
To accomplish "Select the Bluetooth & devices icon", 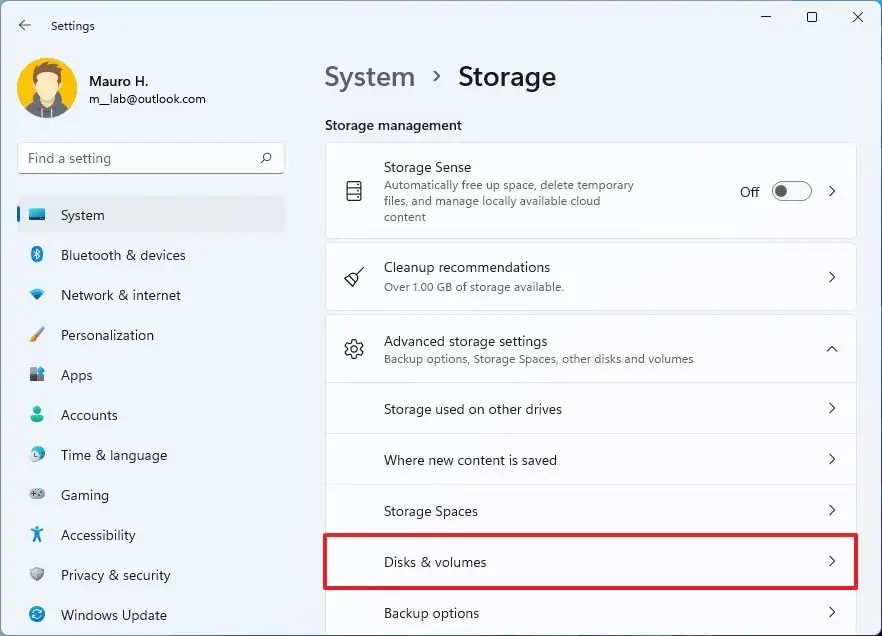I will (38, 255).
